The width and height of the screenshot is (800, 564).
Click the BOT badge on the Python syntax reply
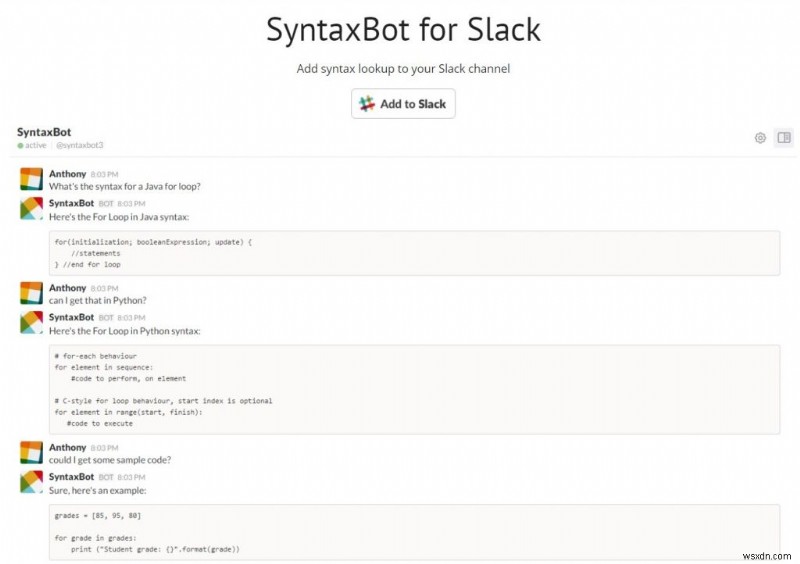point(106,317)
